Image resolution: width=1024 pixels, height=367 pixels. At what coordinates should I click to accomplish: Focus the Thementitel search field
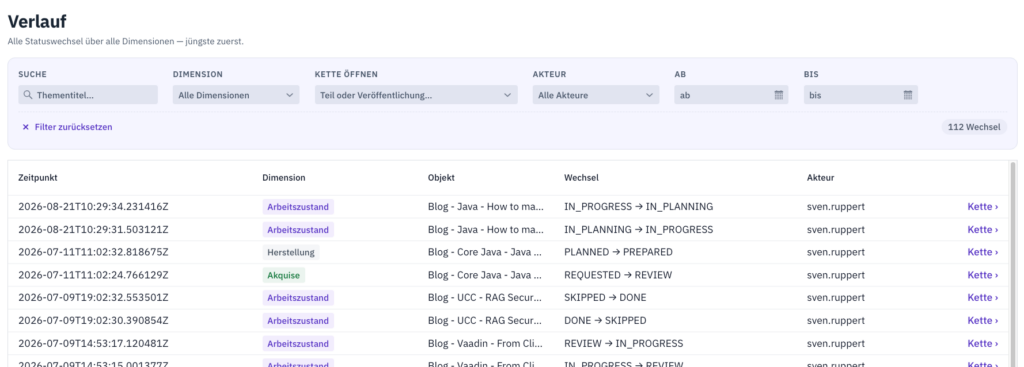point(88,95)
